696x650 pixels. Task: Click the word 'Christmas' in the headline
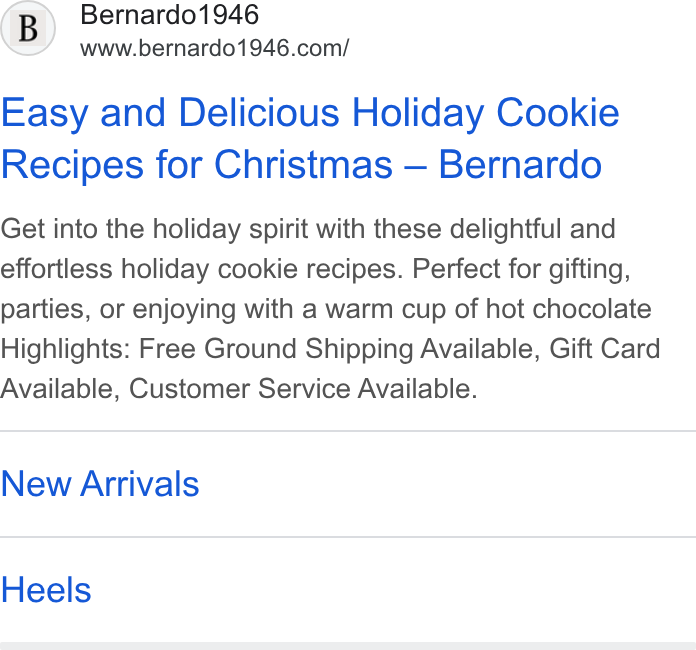[304, 165]
